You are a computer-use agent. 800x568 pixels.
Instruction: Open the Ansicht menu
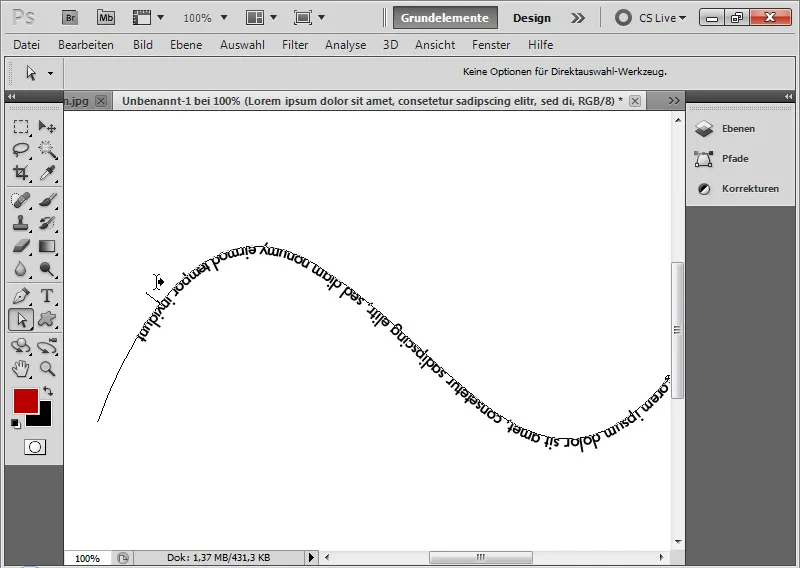tap(435, 45)
